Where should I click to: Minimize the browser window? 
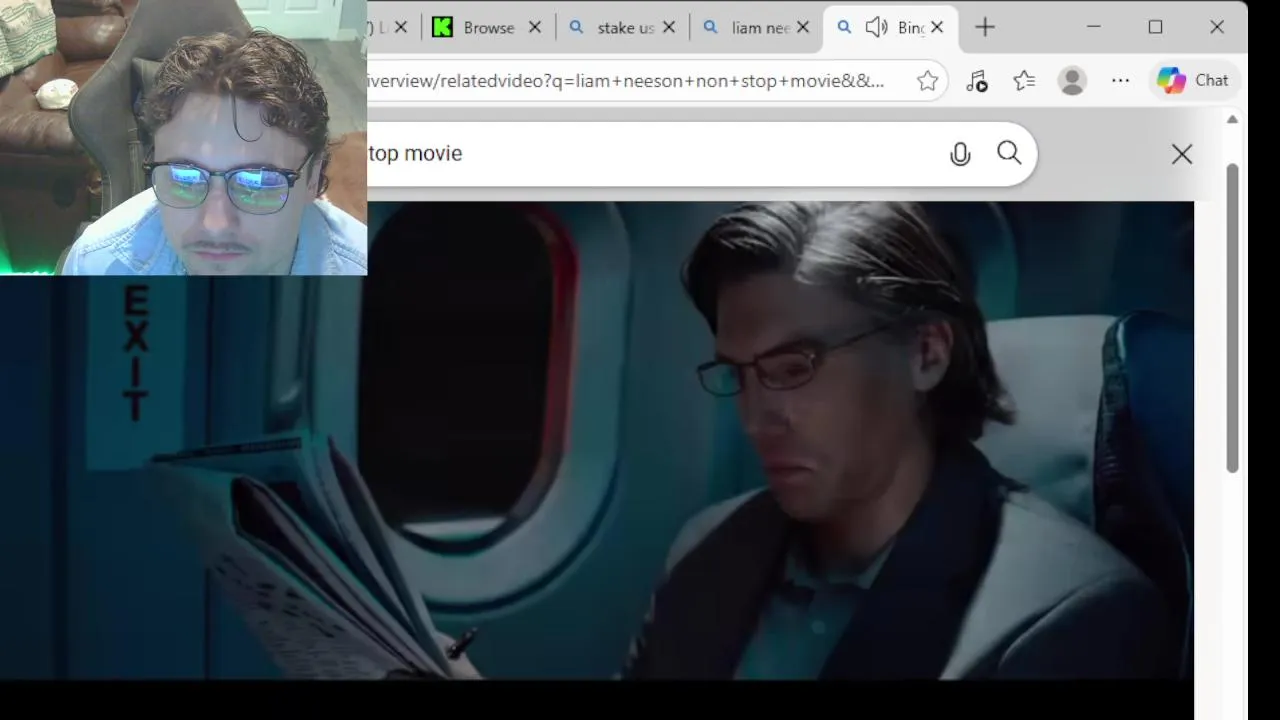pyautogui.click(x=1093, y=28)
